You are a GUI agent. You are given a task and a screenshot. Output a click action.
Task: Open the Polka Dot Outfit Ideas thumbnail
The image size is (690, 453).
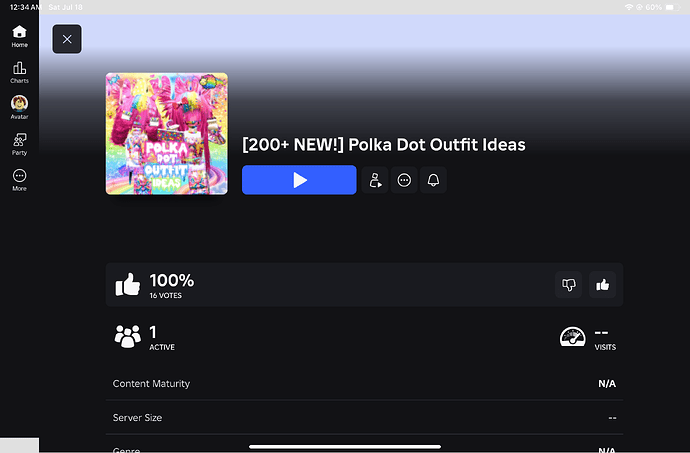[167, 134]
